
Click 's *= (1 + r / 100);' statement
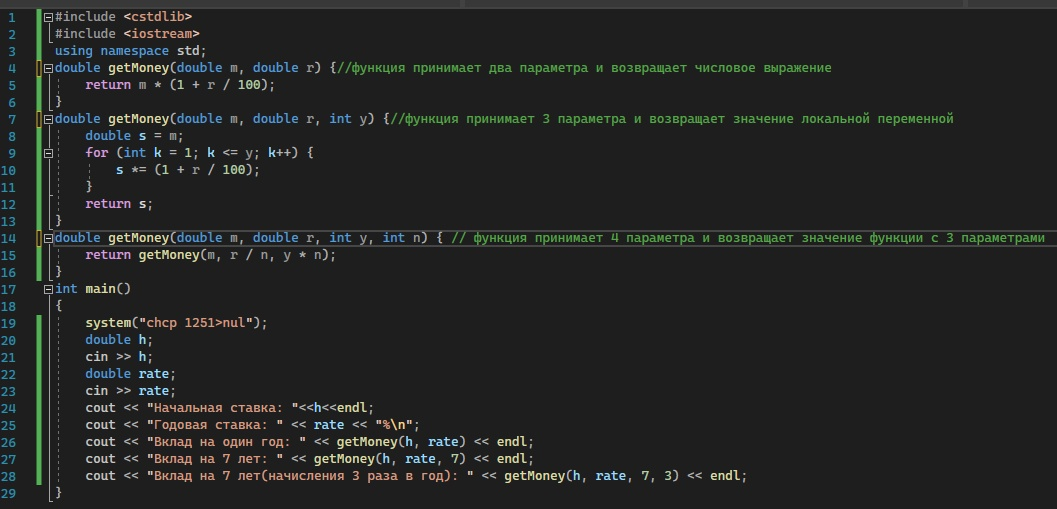pos(188,170)
